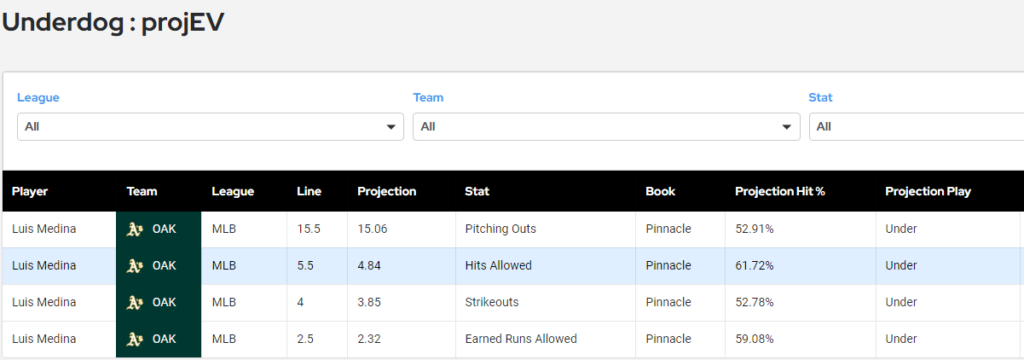The height and width of the screenshot is (360, 1024).
Task: Open the League filter dropdown
Action: pyautogui.click(x=210, y=127)
